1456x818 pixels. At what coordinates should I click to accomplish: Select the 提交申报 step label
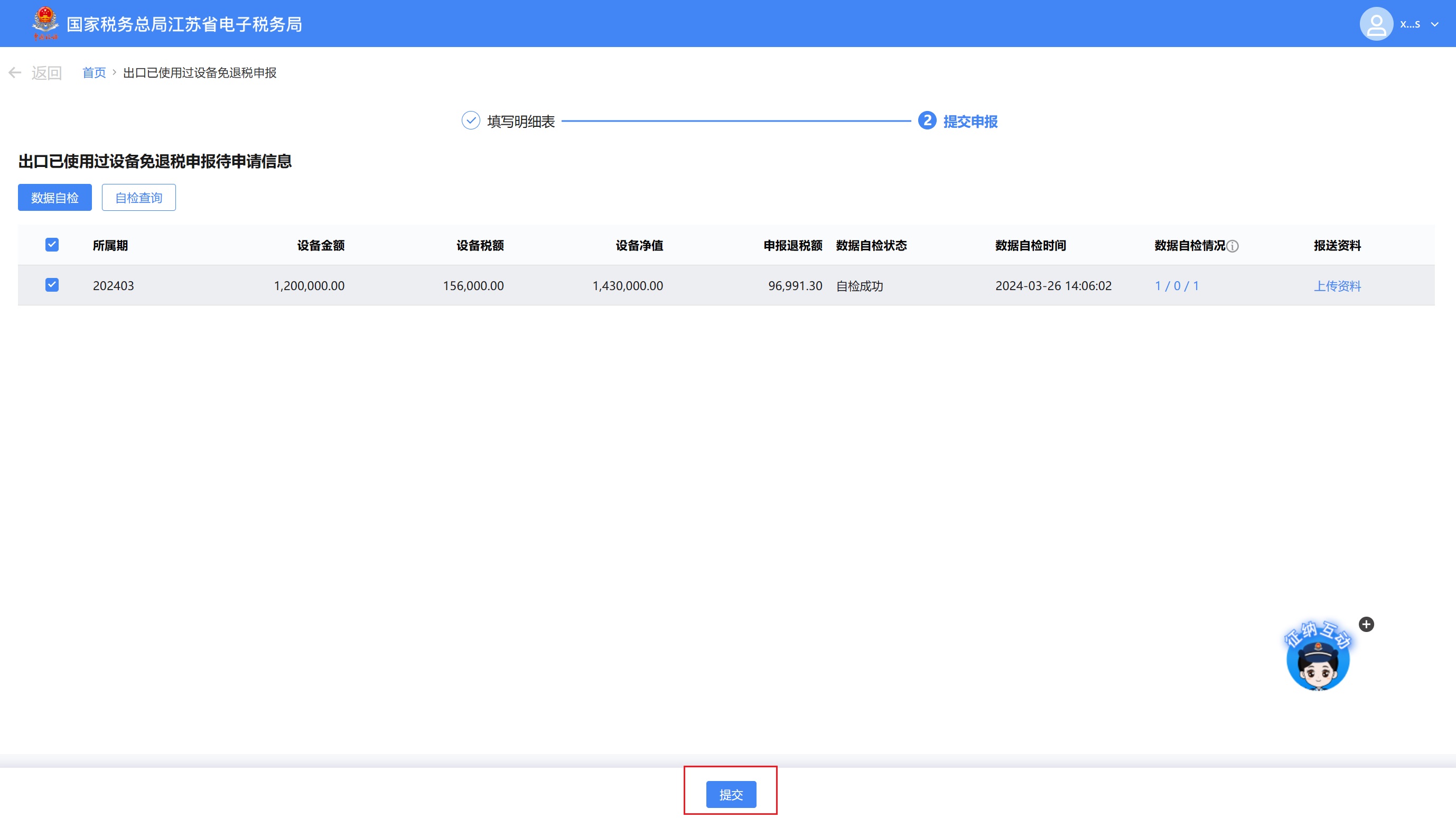coord(970,121)
